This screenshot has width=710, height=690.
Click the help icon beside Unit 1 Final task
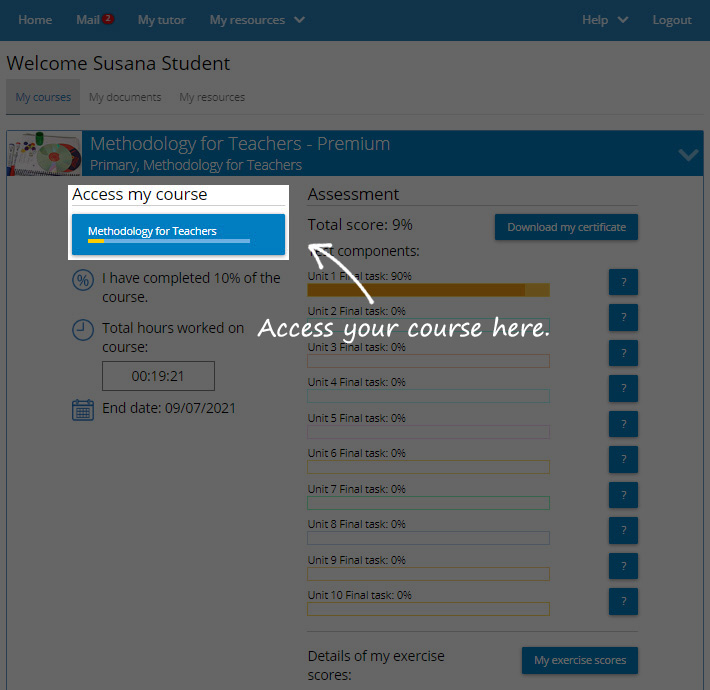pos(623,282)
